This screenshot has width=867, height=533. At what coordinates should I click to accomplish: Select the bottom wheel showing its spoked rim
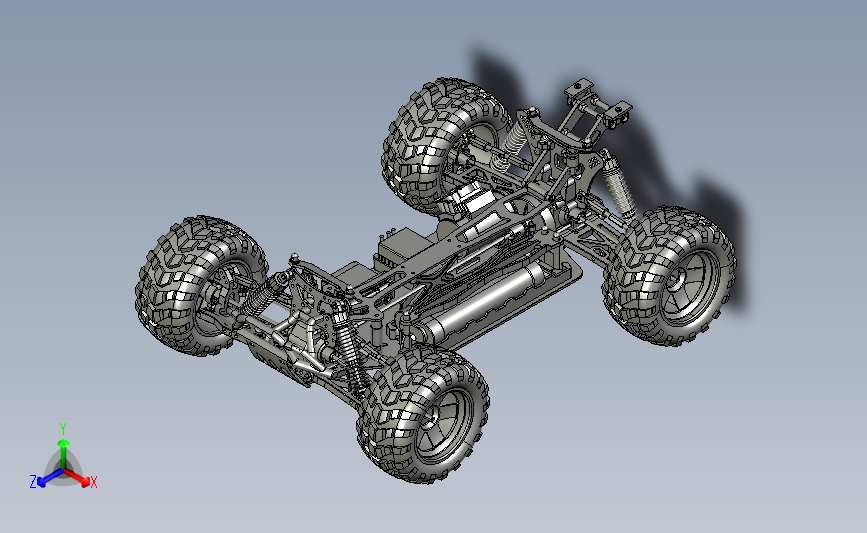(423, 414)
